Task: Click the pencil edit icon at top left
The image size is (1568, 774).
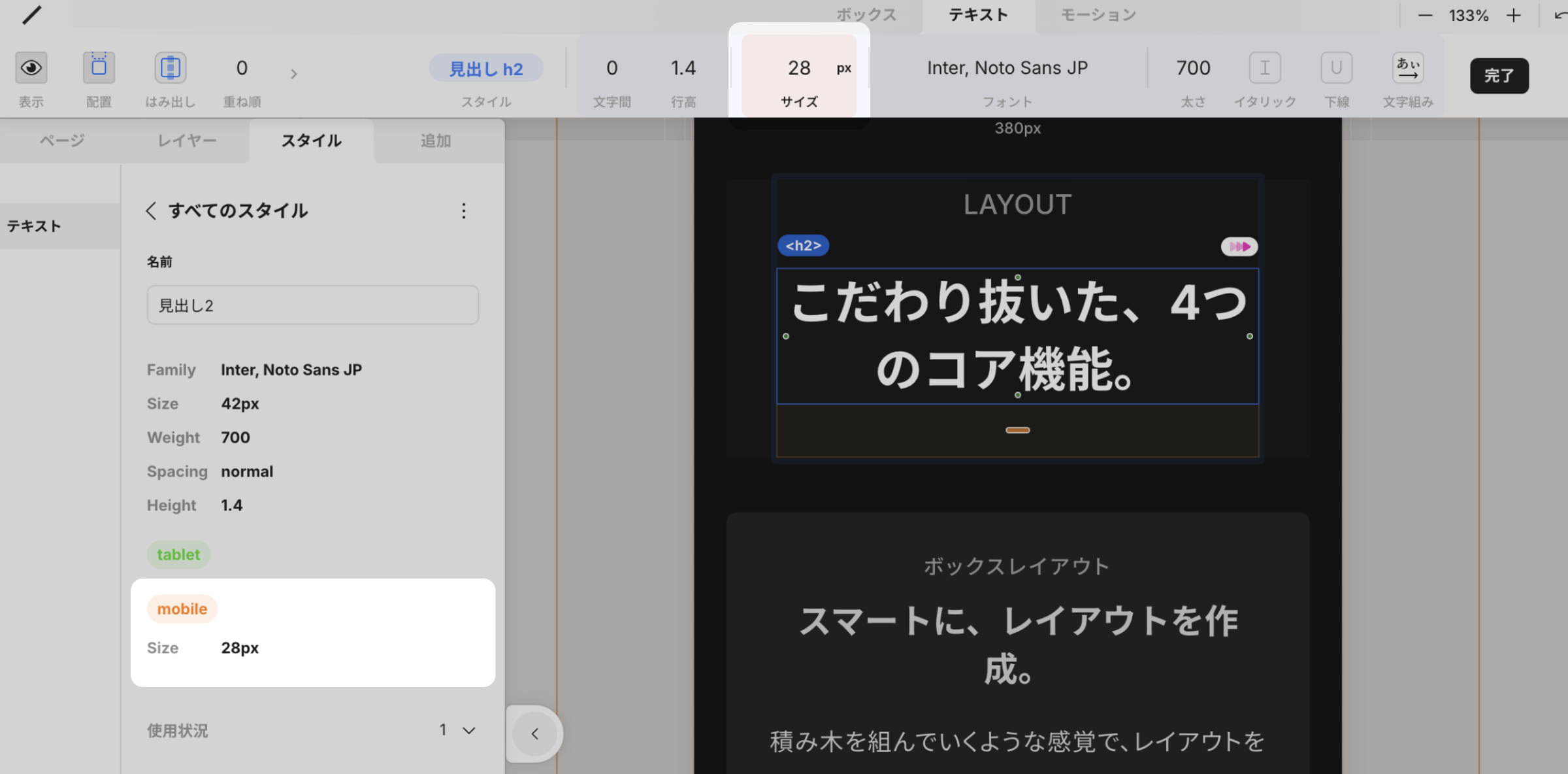Action: [x=31, y=14]
